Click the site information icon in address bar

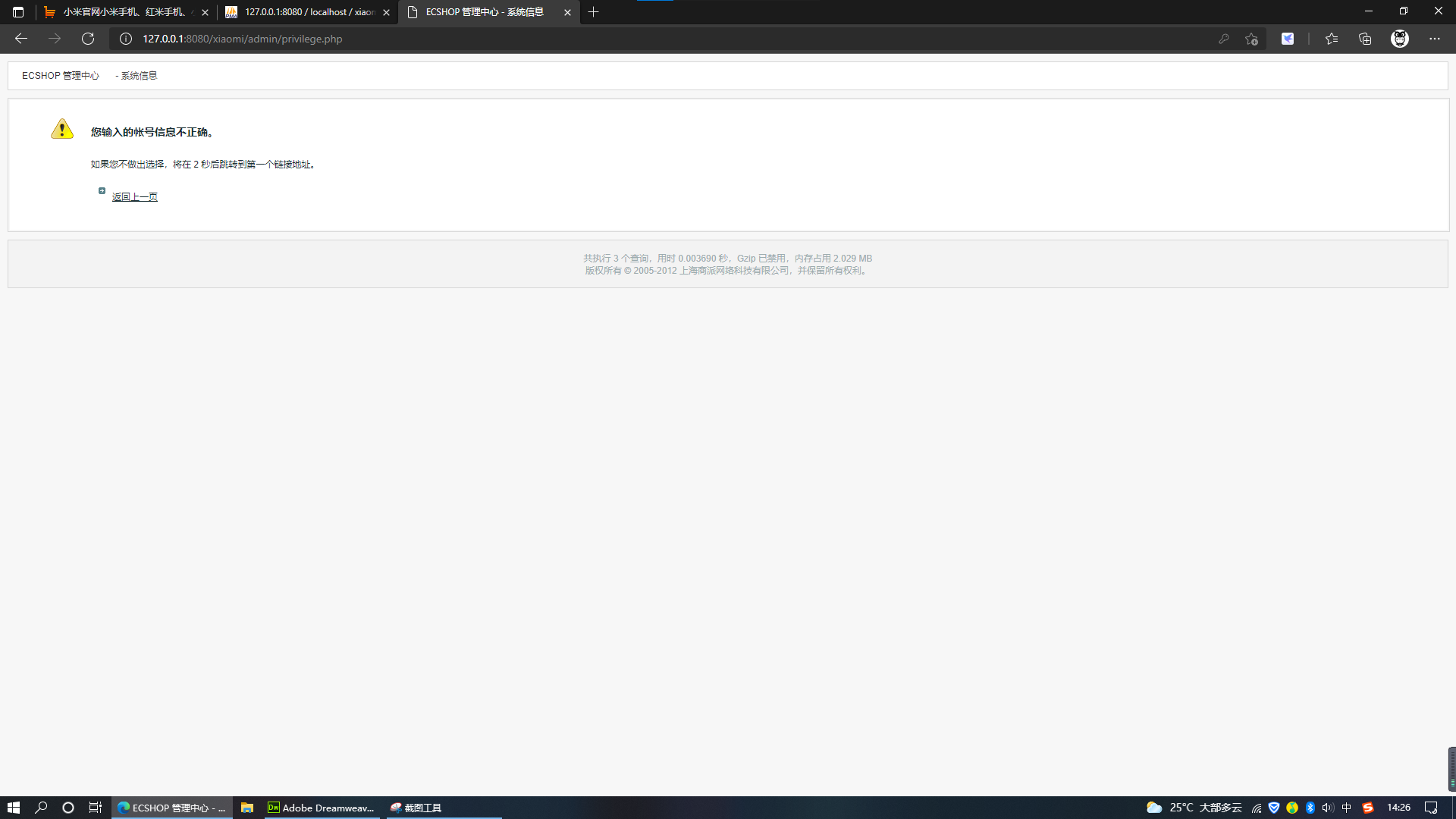126,39
